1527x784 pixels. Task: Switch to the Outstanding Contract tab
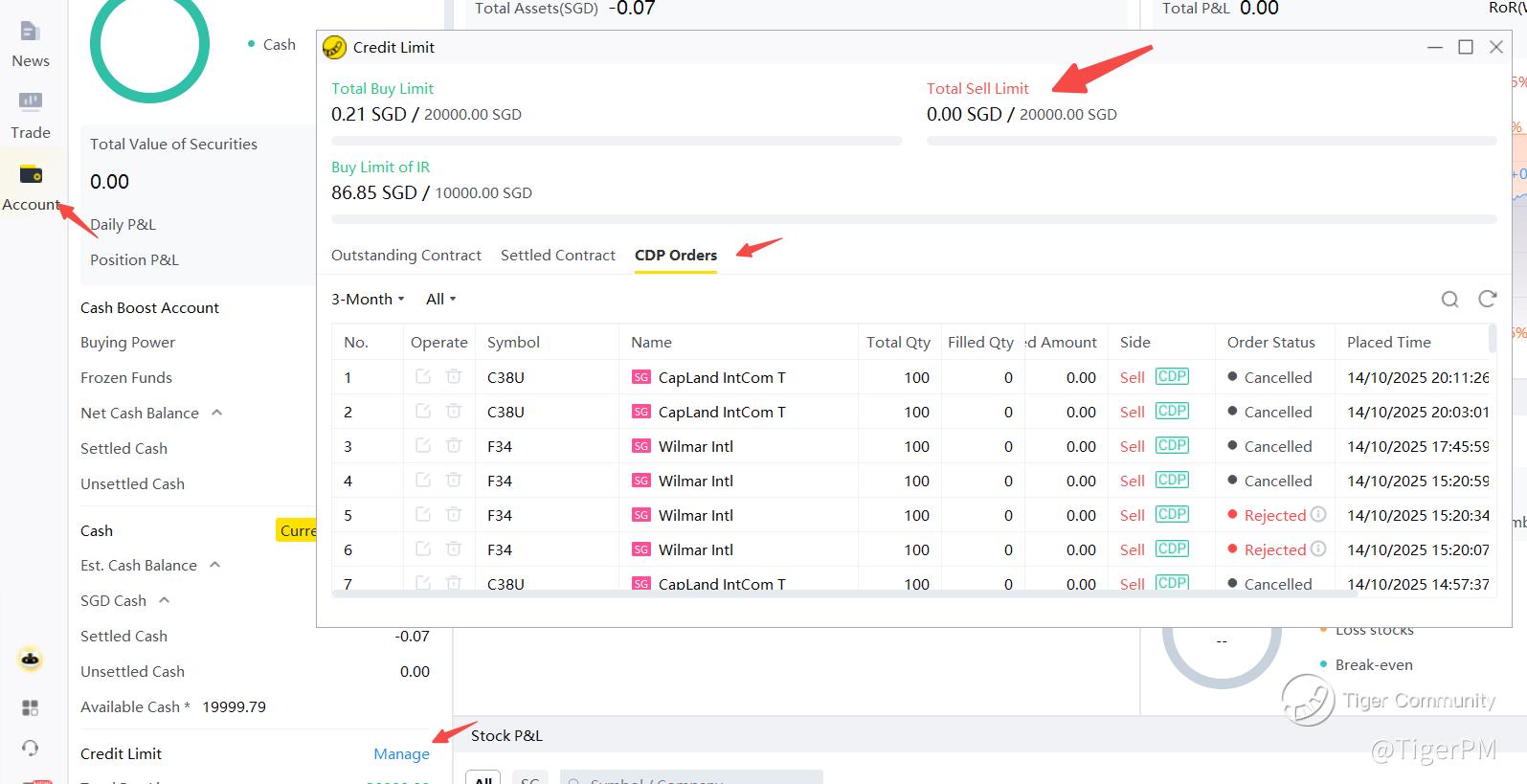point(406,256)
